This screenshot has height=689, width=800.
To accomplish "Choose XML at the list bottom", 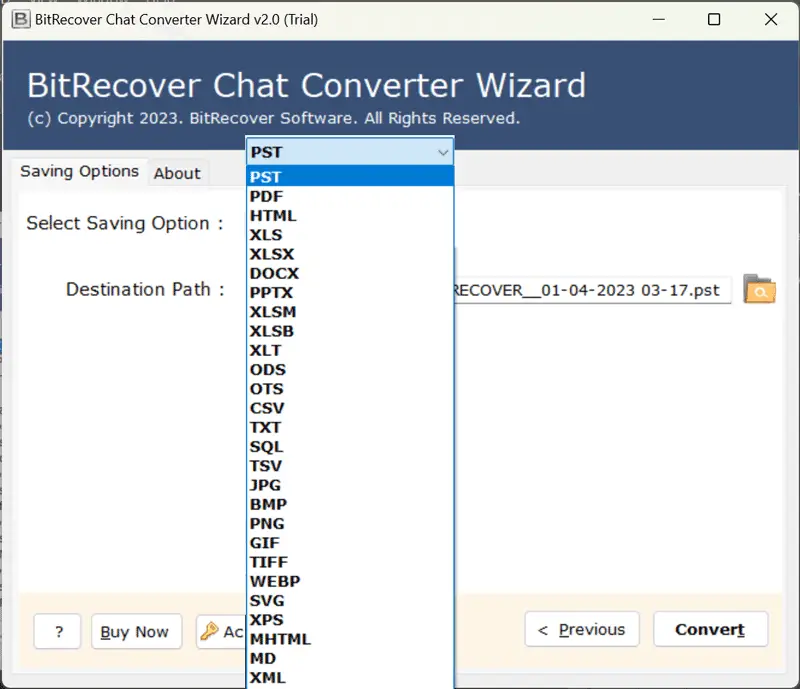I will pyautogui.click(x=267, y=678).
